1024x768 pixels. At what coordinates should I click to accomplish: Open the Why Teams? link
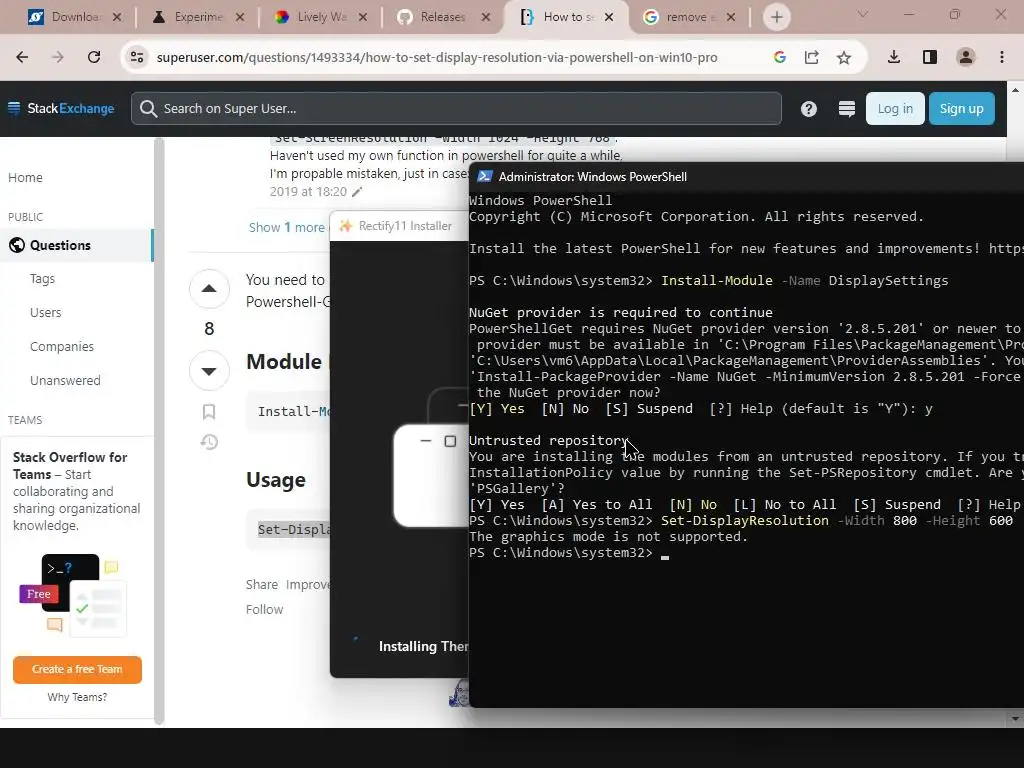[x=77, y=697]
